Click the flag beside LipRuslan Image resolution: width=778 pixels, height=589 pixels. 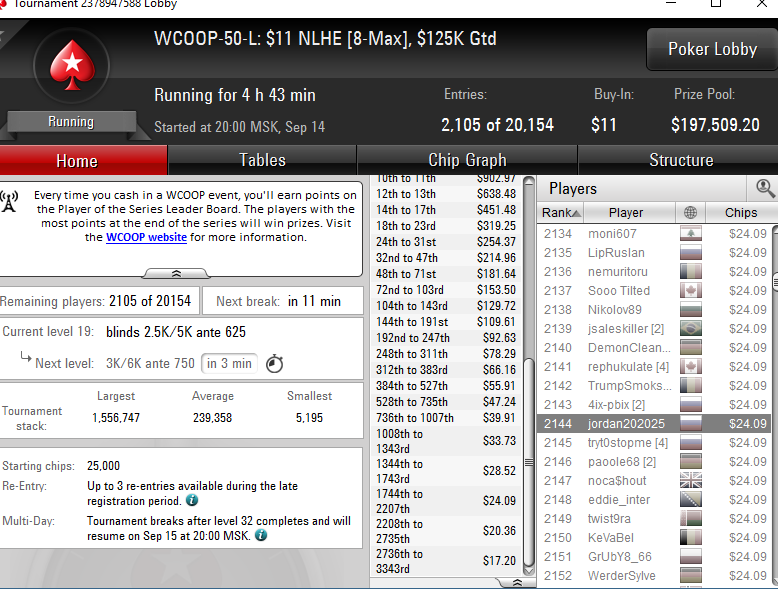[691, 253]
